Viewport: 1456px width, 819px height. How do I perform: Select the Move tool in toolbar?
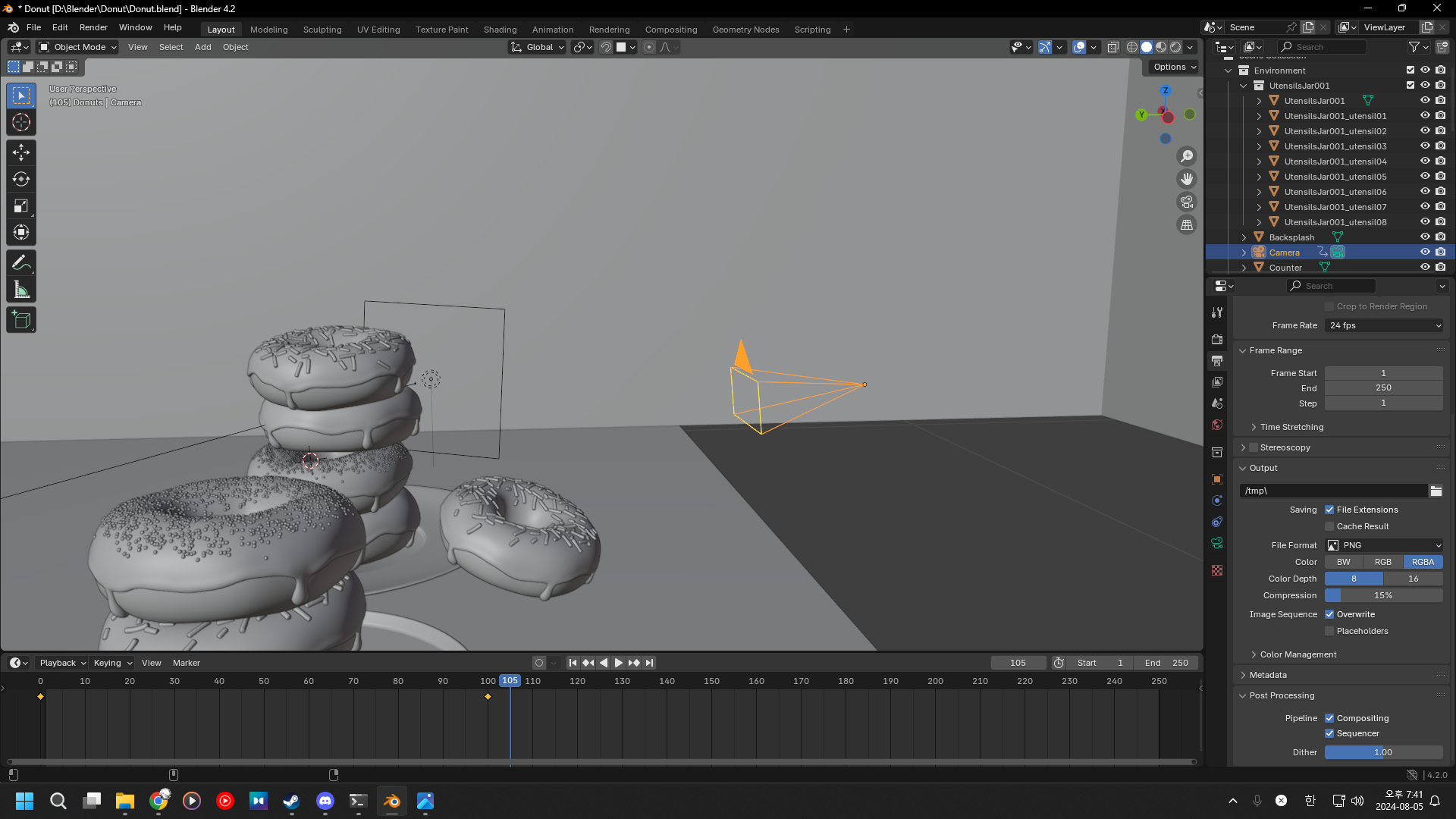click(20, 152)
